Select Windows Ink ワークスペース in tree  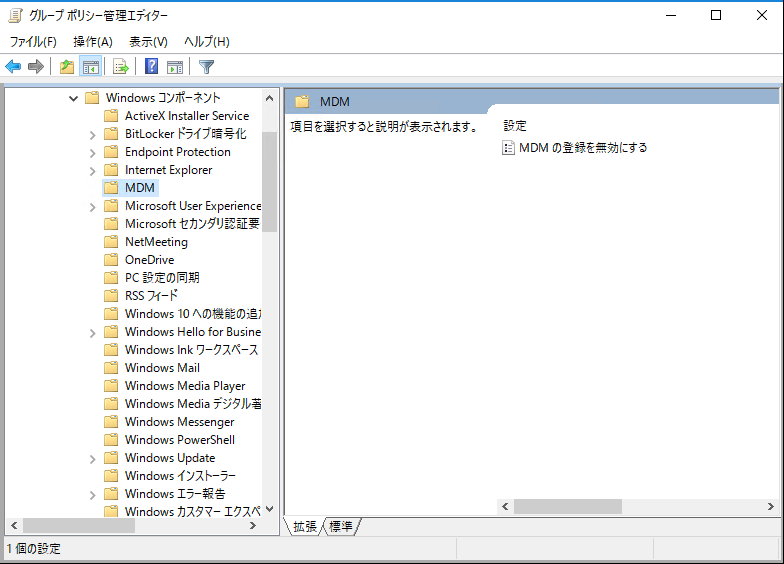pyautogui.click(x=192, y=350)
